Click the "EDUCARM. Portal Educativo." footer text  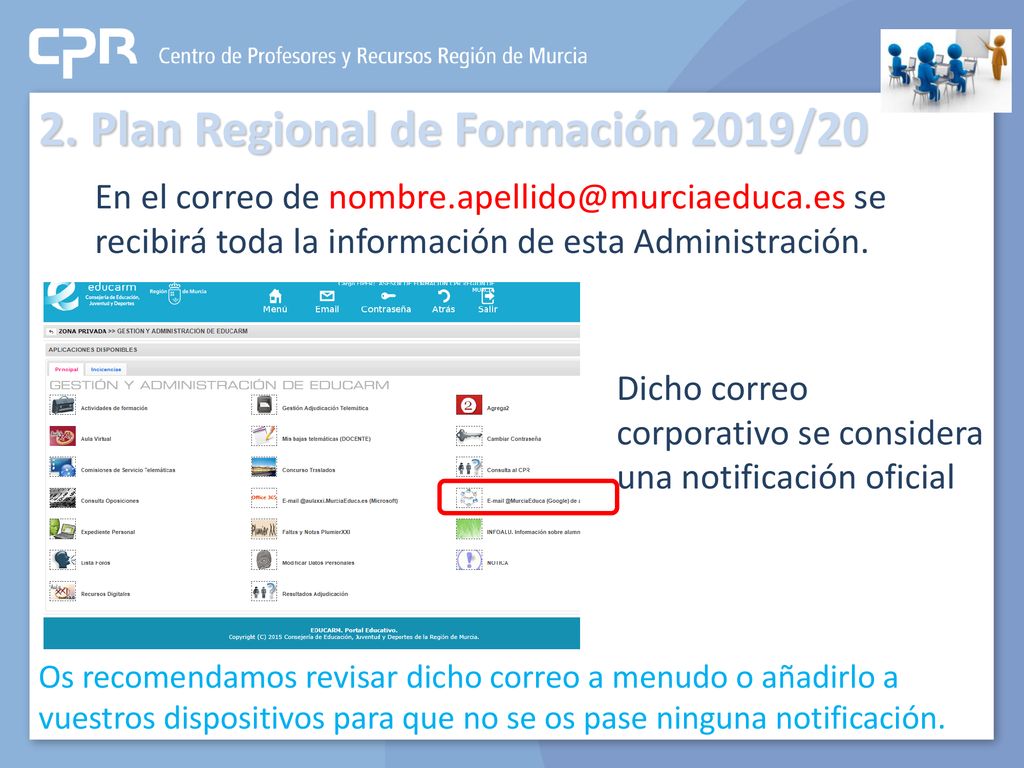354,630
